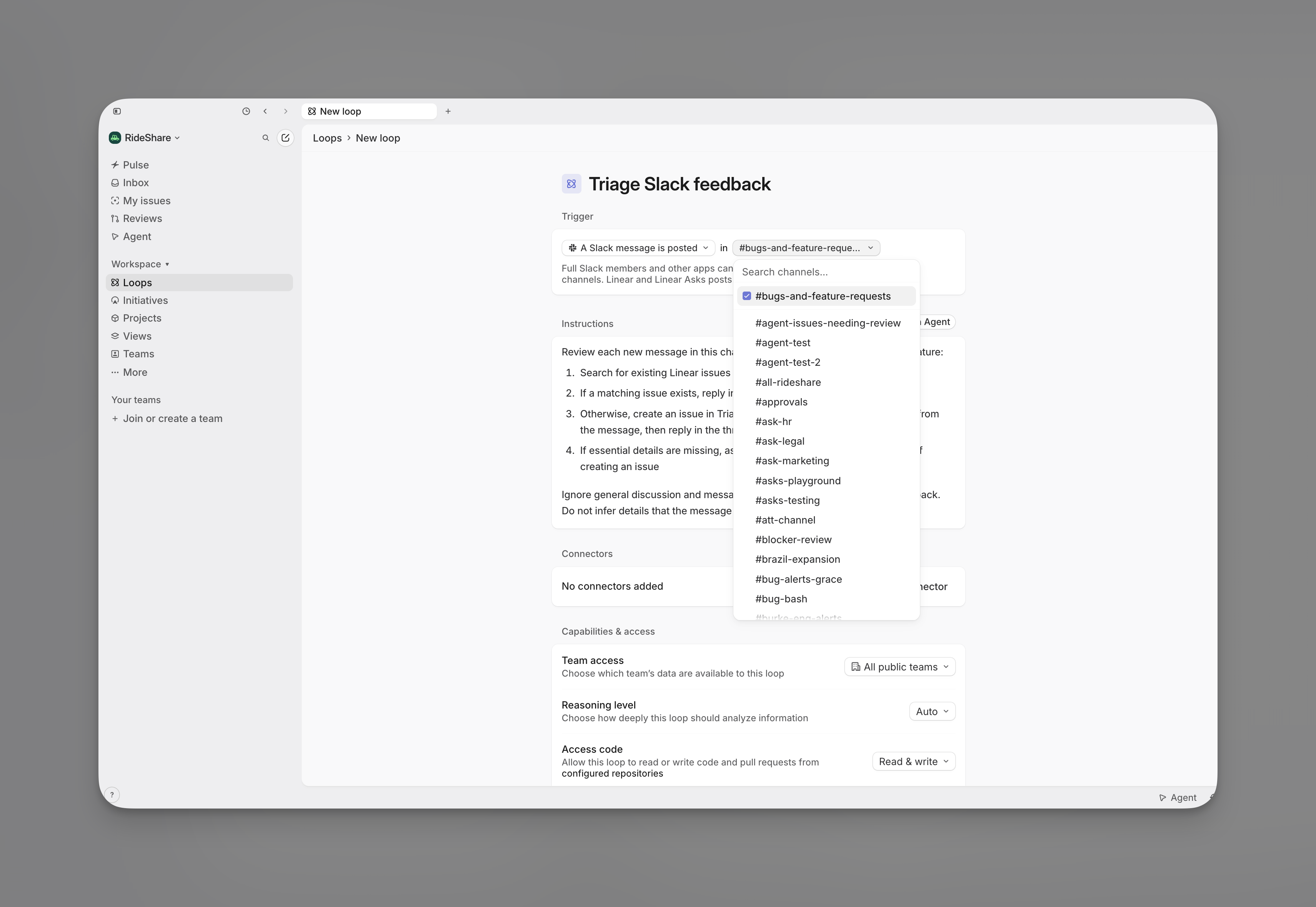Image resolution: width=1316 pixels, height=907 pixels.
Task: Click the Your teams heading
Action: coord(136,400)
